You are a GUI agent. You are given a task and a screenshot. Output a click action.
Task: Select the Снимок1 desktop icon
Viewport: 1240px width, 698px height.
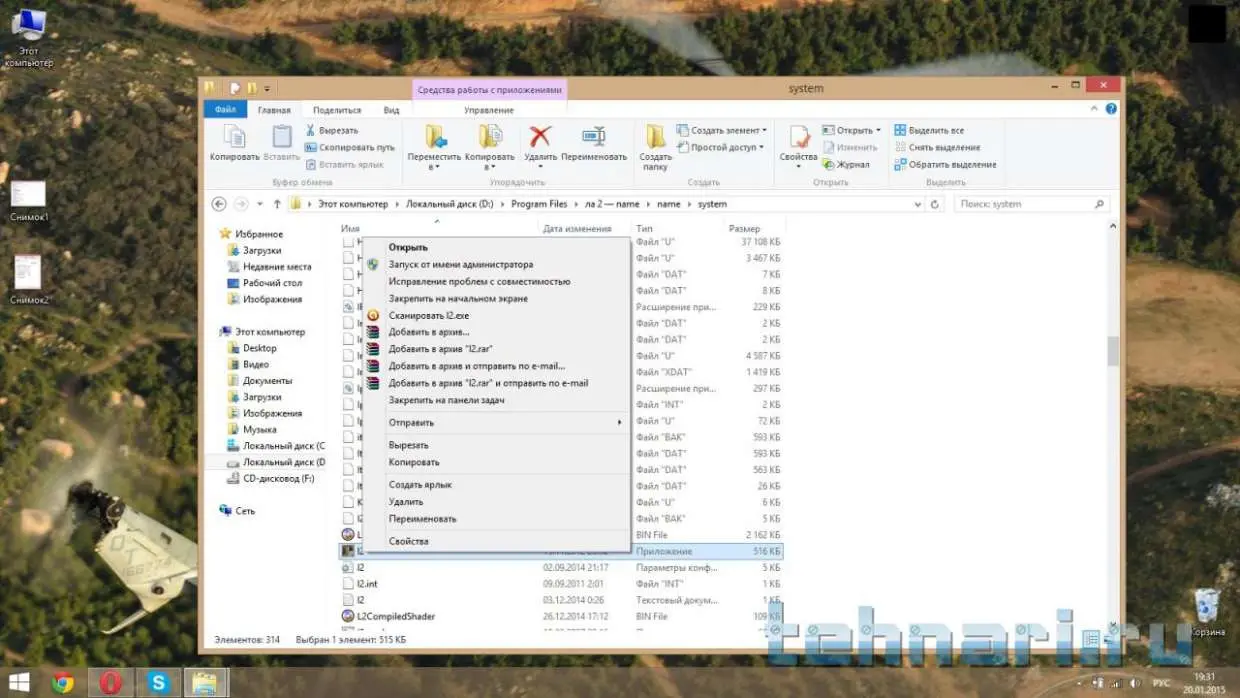click(28, 201)
